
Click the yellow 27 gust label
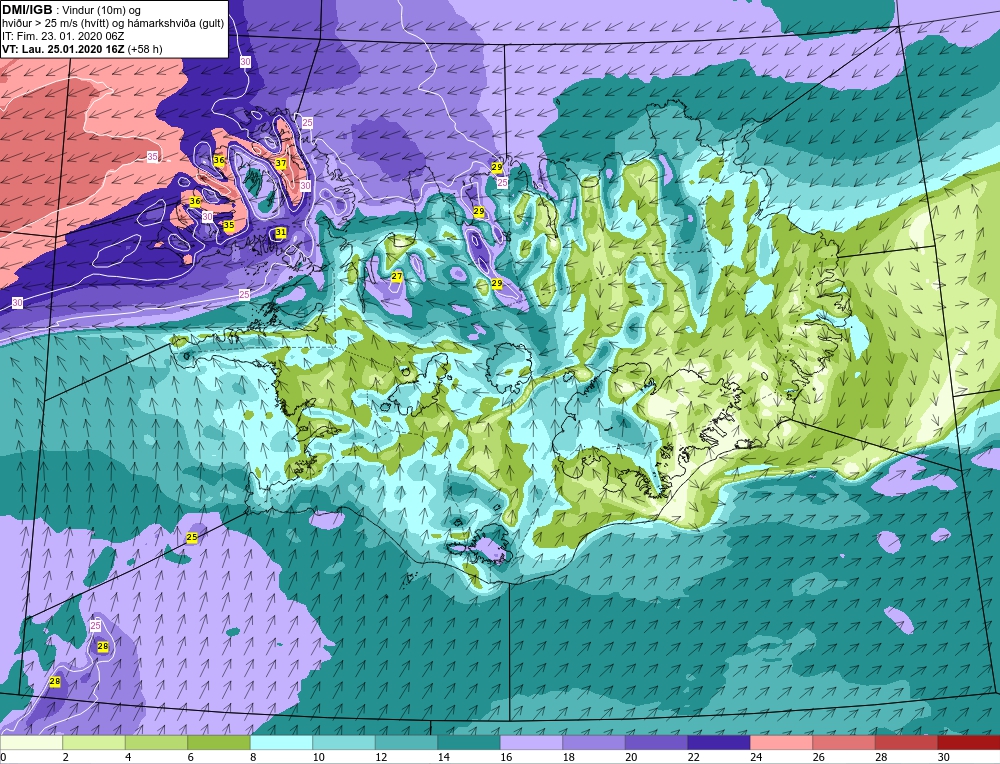click(x=397, y=276)
